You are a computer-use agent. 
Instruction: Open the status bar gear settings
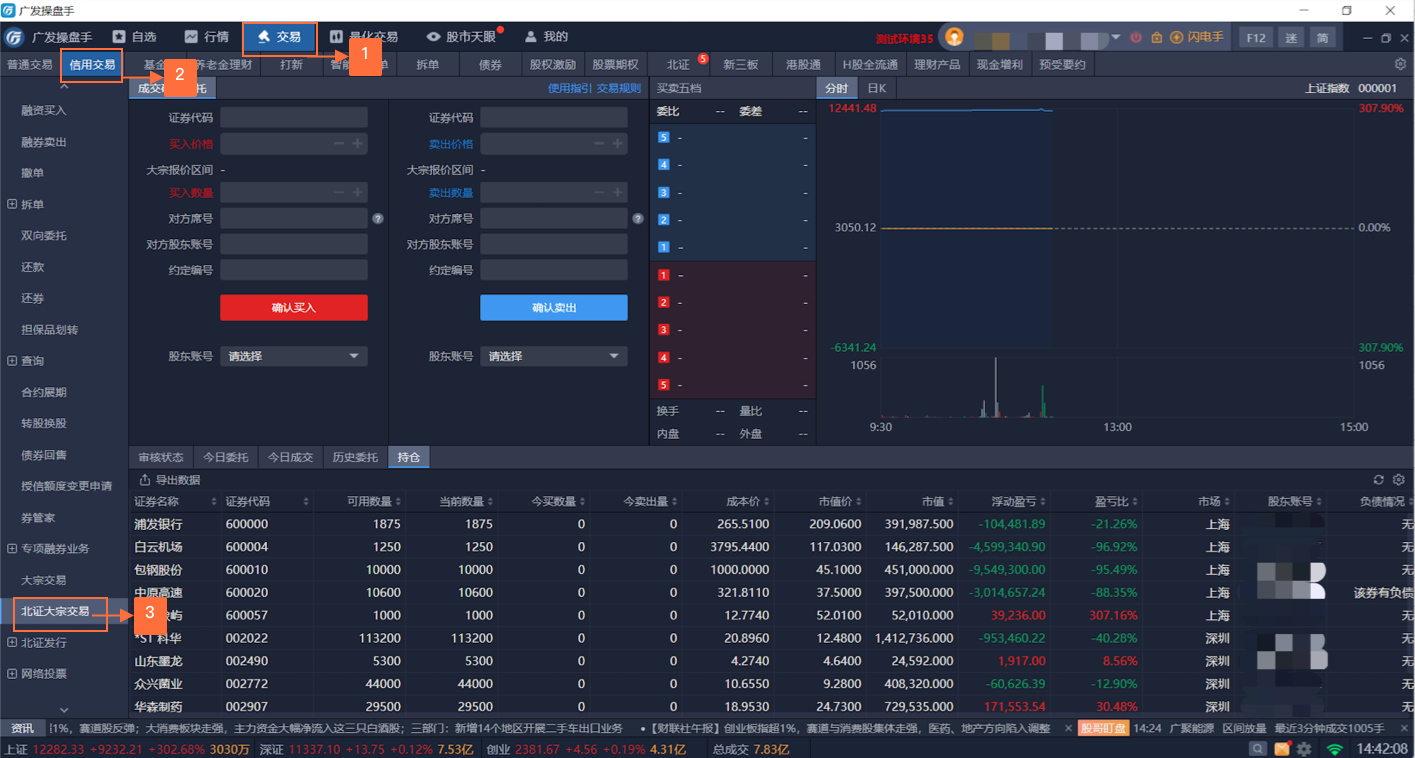1304,749
